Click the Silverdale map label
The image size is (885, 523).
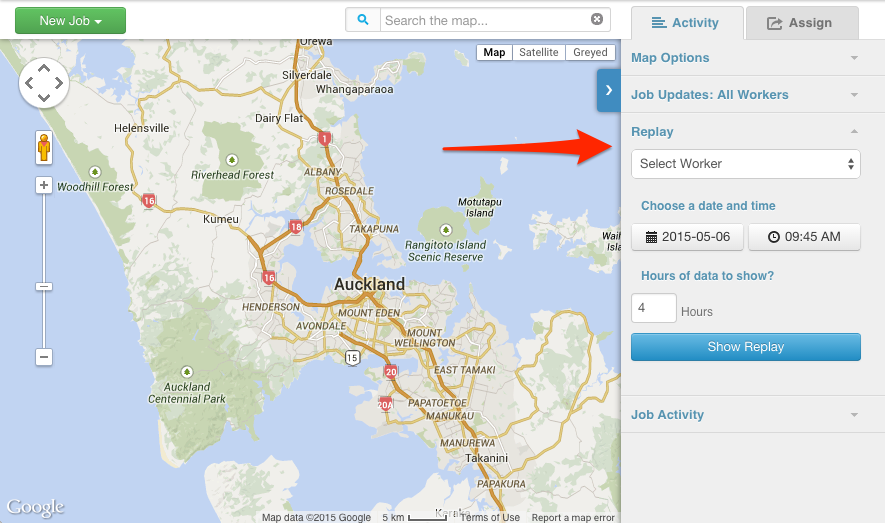[307, 75]
